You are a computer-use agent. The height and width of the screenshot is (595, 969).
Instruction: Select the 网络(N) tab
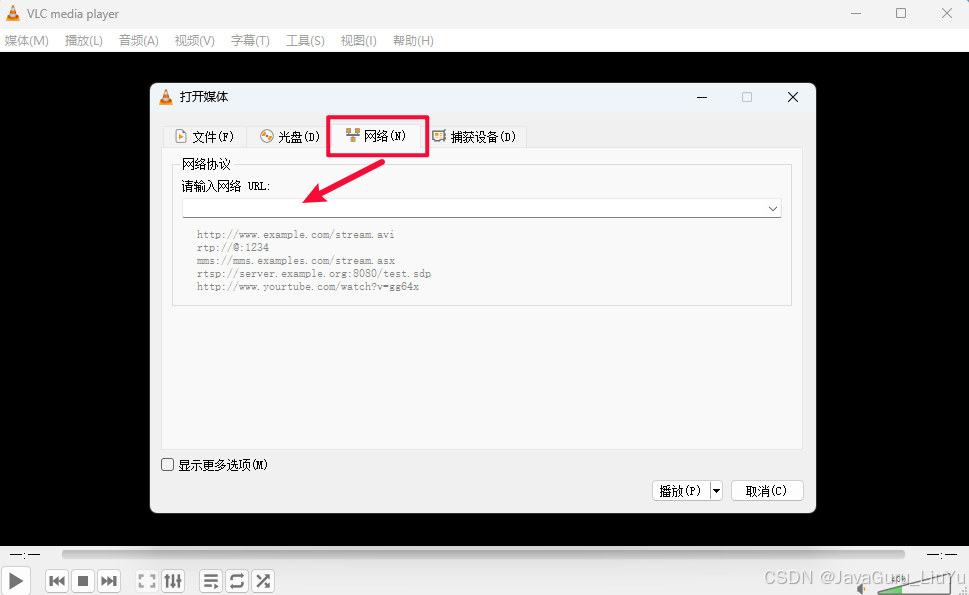point(376,135)
